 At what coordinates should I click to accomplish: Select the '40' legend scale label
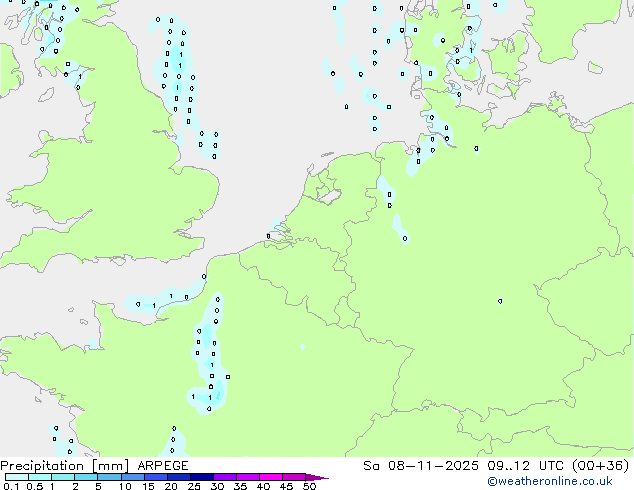pos(263,486)
